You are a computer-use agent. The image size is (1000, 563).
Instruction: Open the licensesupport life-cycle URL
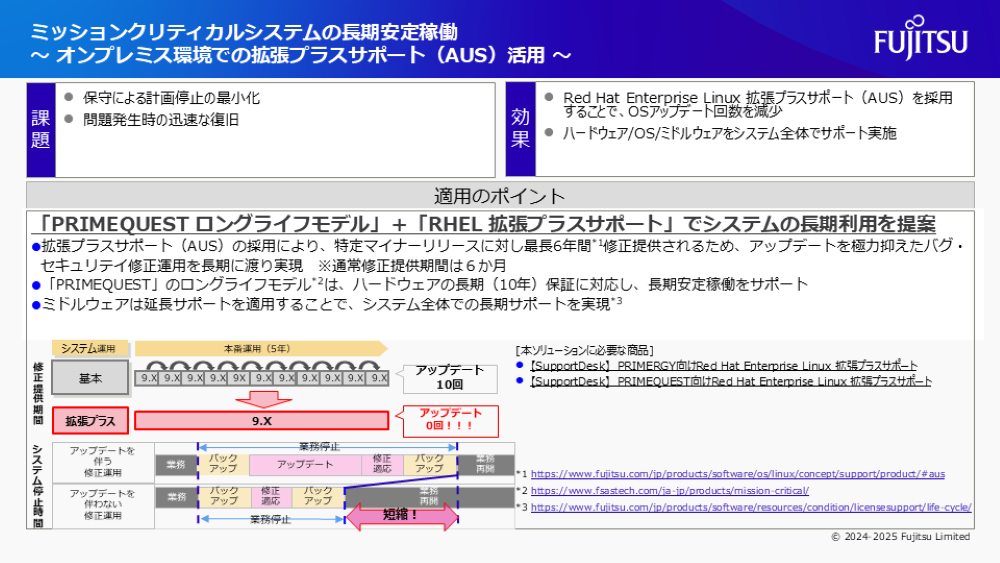(x=751, y=507)
